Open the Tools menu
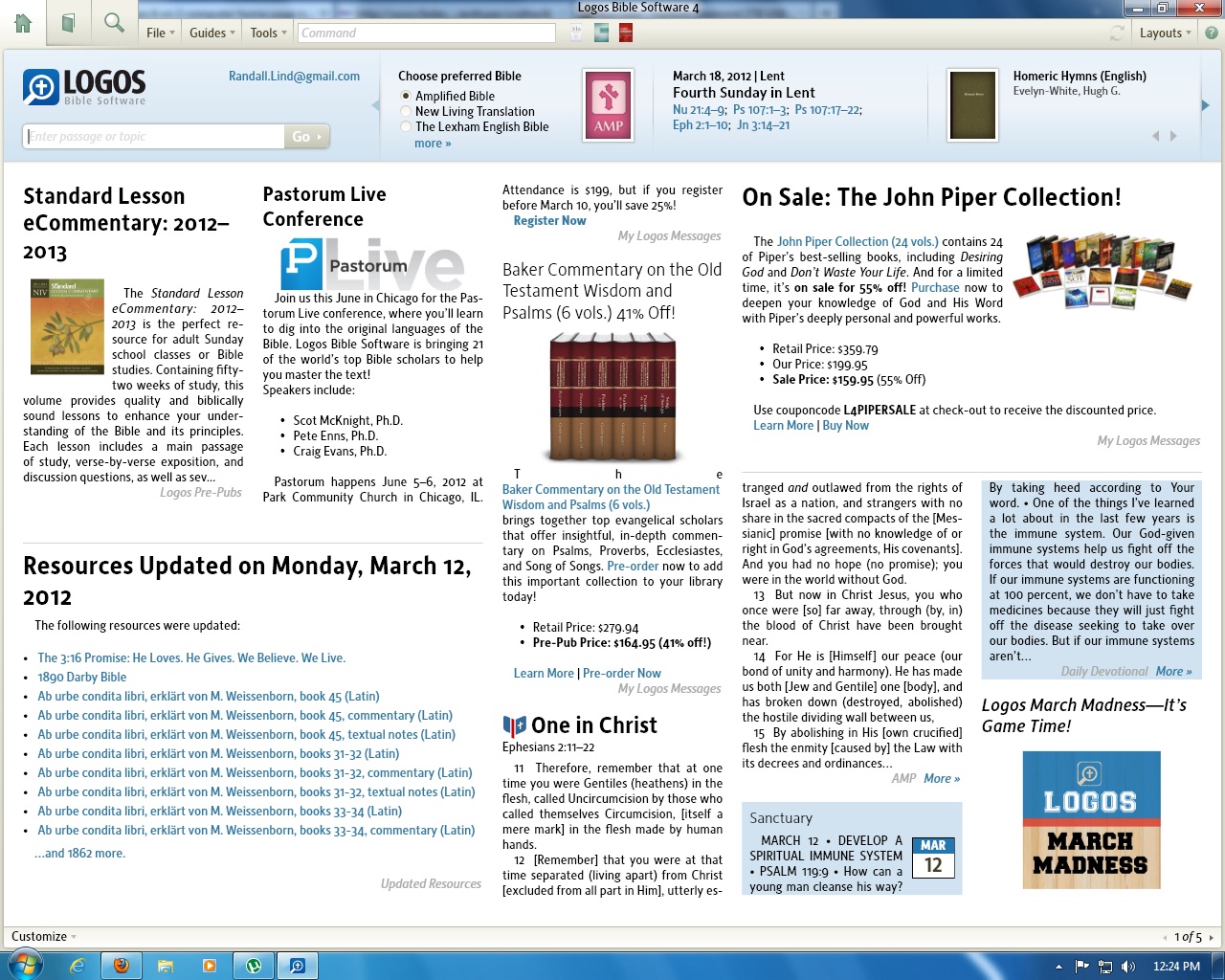The width and height of the screenshot is (1225, 980). pos(268,33)
